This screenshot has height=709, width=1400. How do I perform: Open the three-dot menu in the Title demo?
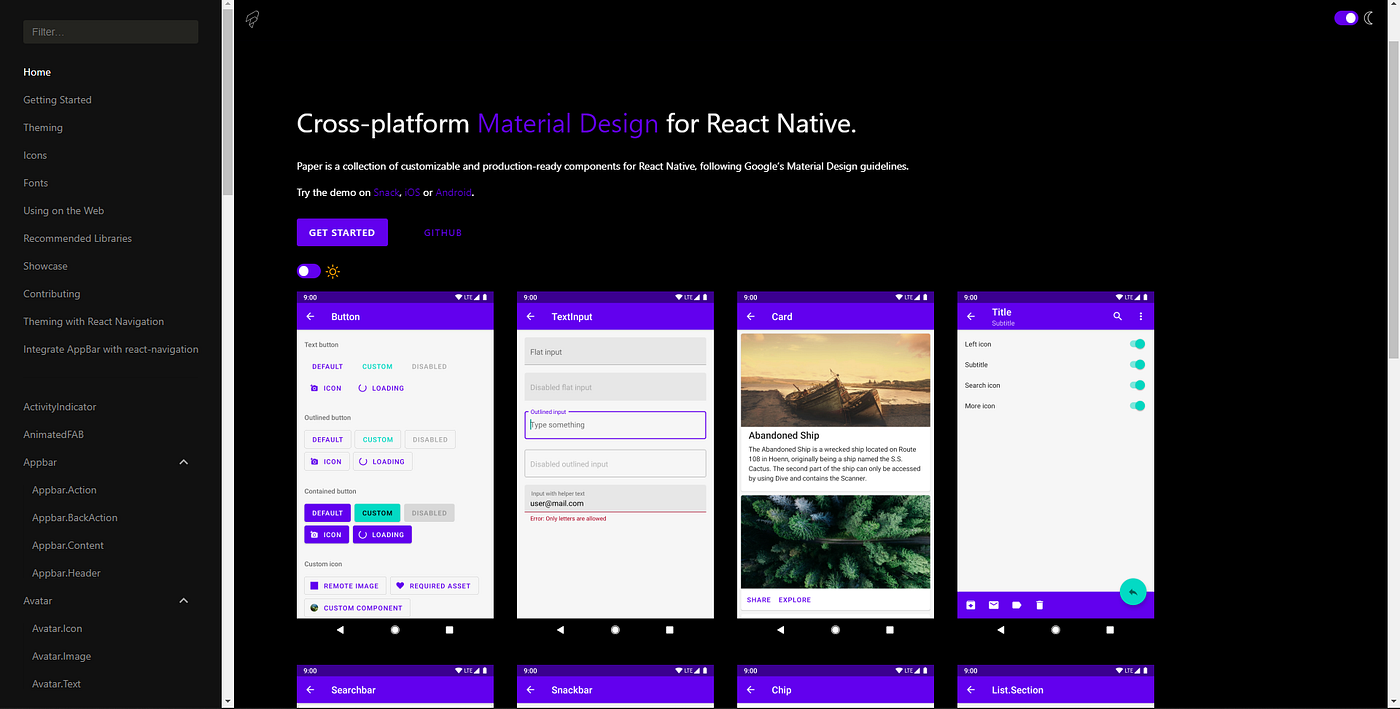tap(1141, 314)
